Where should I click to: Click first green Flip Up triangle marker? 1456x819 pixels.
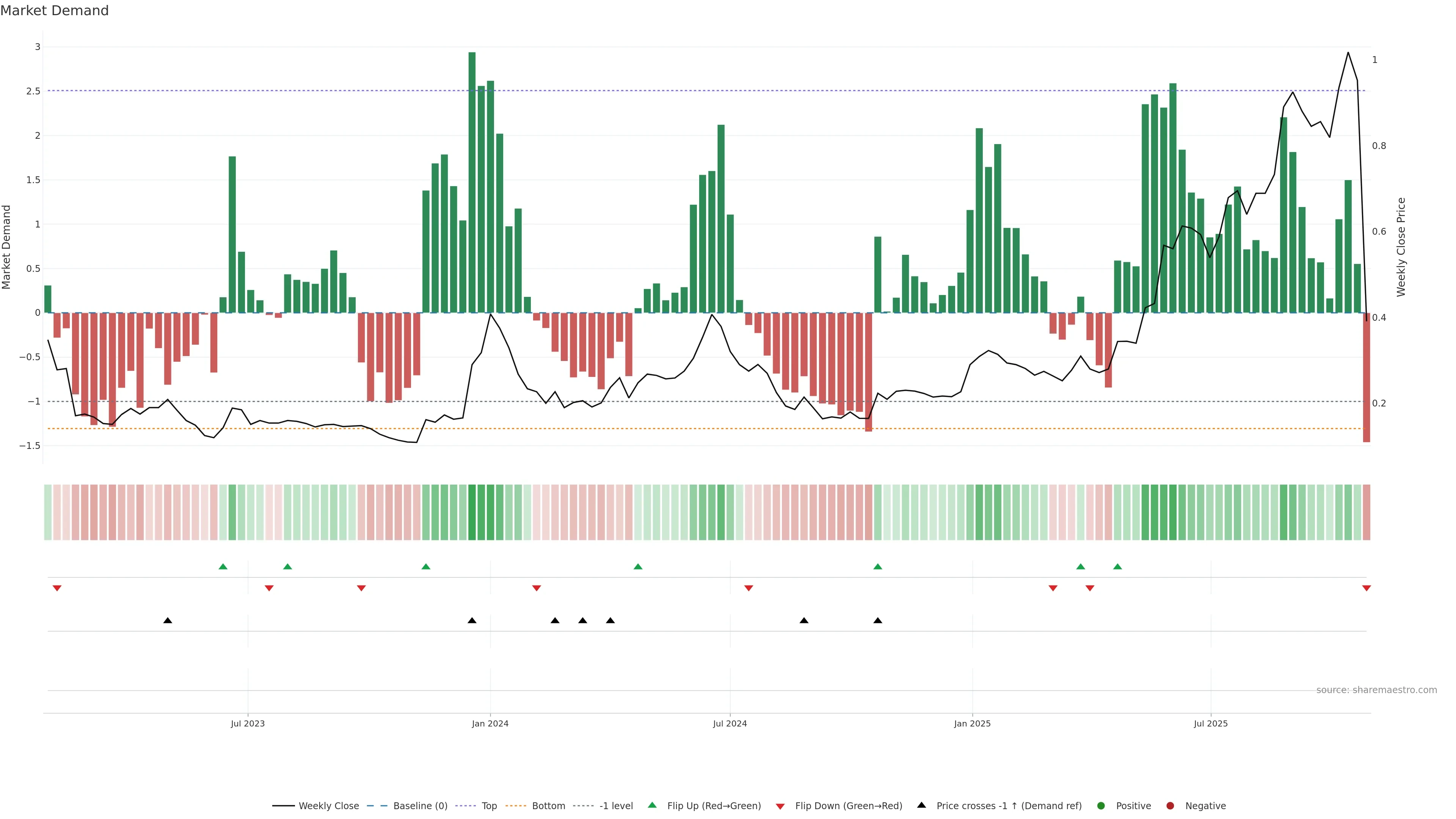[223, 566]
